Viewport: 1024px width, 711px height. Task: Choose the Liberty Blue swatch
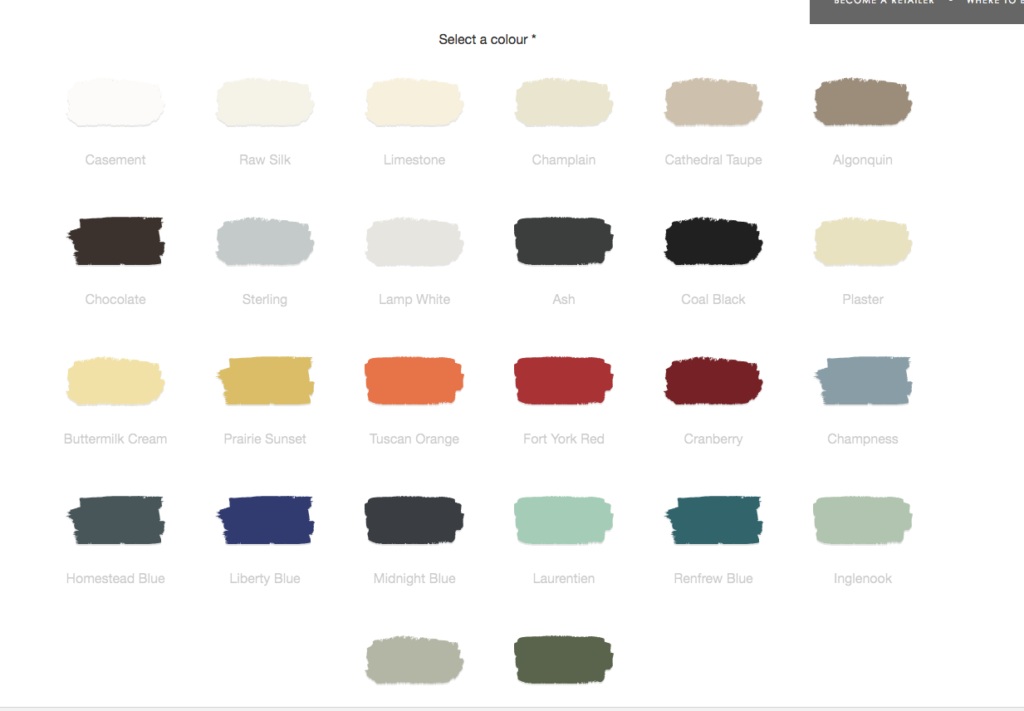click(x=265, y=520)
